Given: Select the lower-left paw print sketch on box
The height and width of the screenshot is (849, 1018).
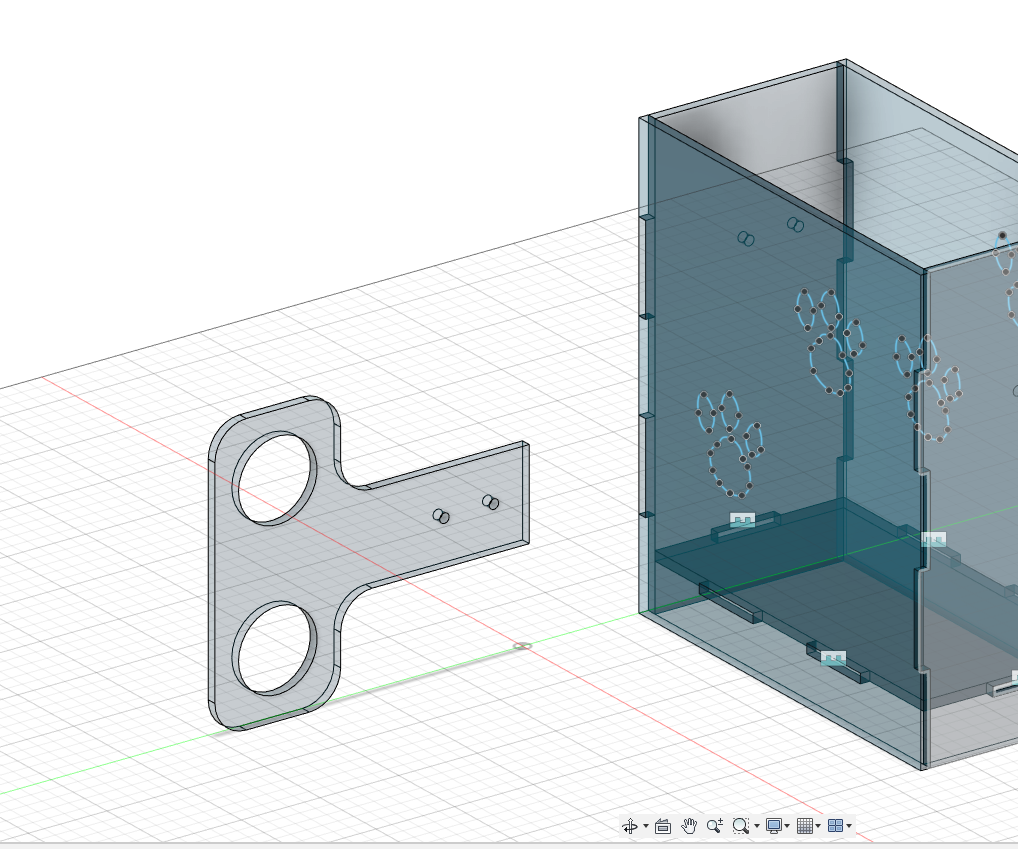Looking at the screenshot, I should 731,445.
